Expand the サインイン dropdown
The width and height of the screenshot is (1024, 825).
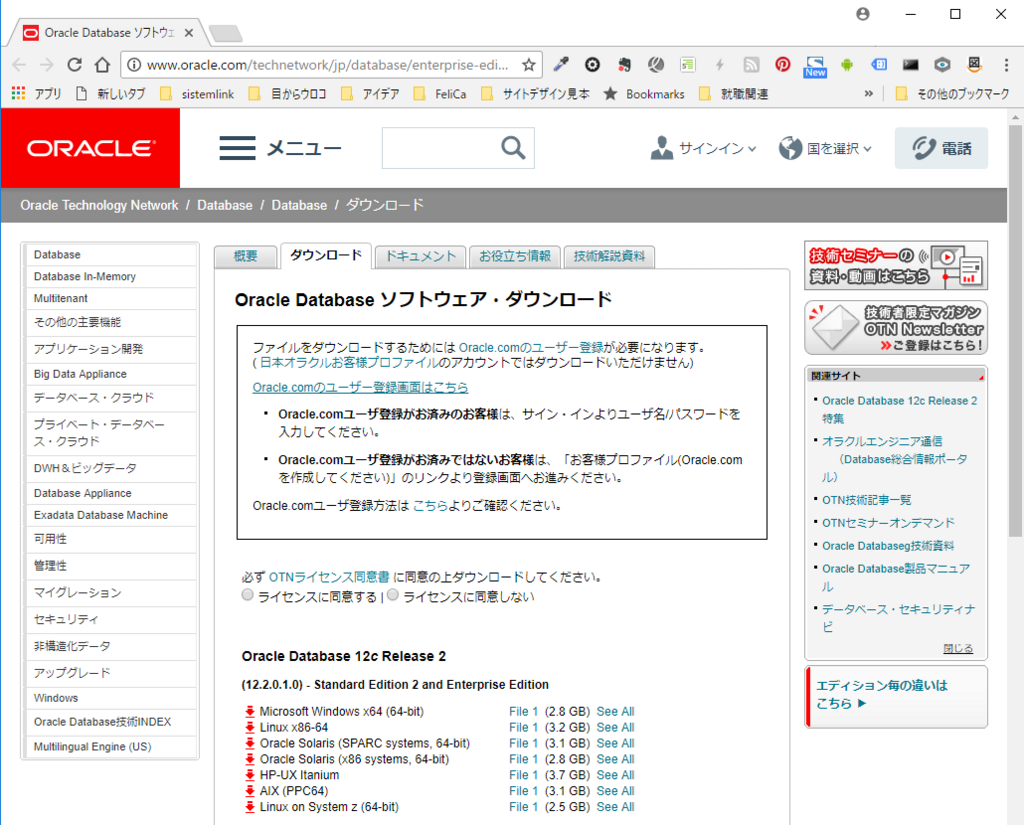point(703,148)
